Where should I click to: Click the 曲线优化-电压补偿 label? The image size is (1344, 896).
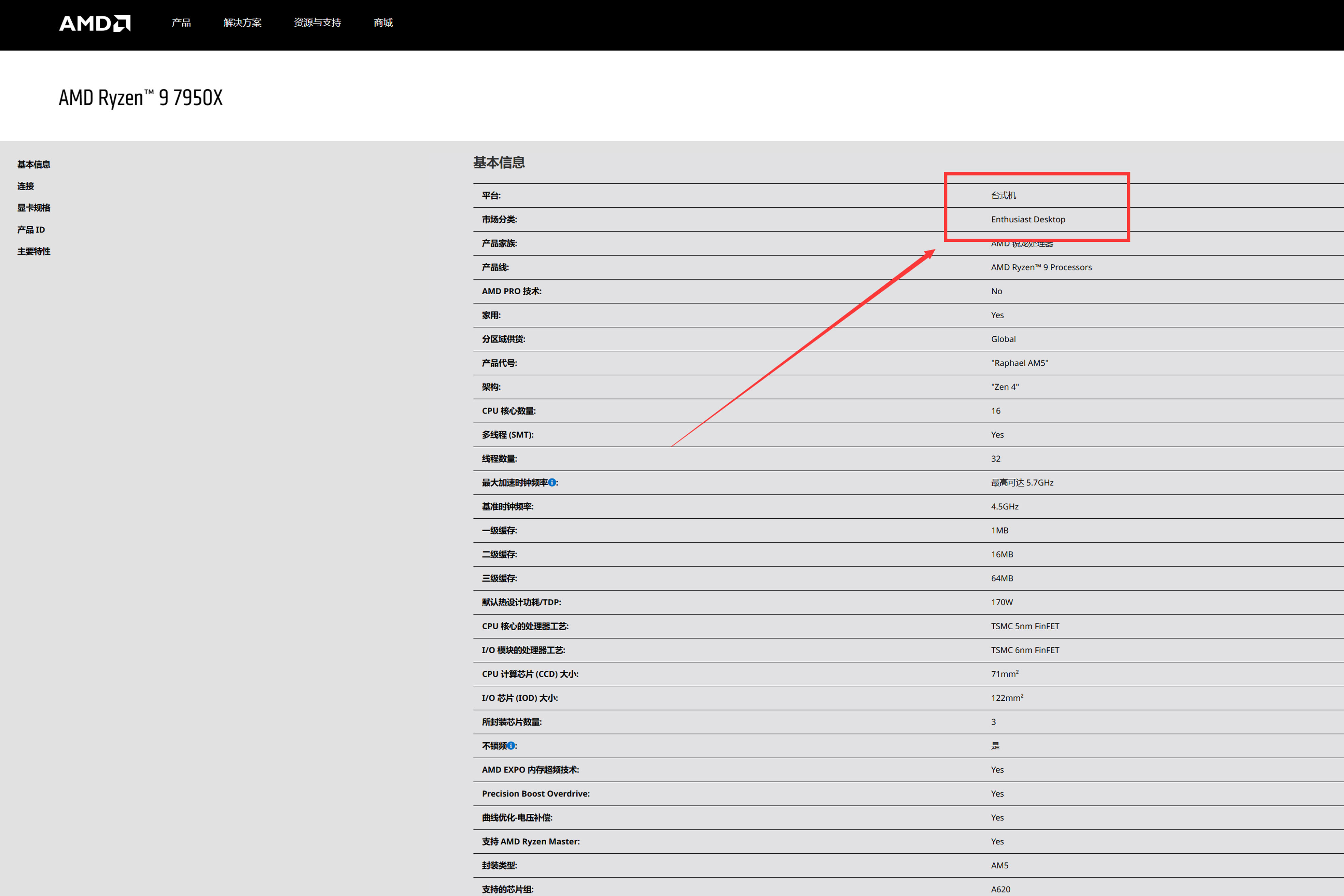tap(517, 818)
